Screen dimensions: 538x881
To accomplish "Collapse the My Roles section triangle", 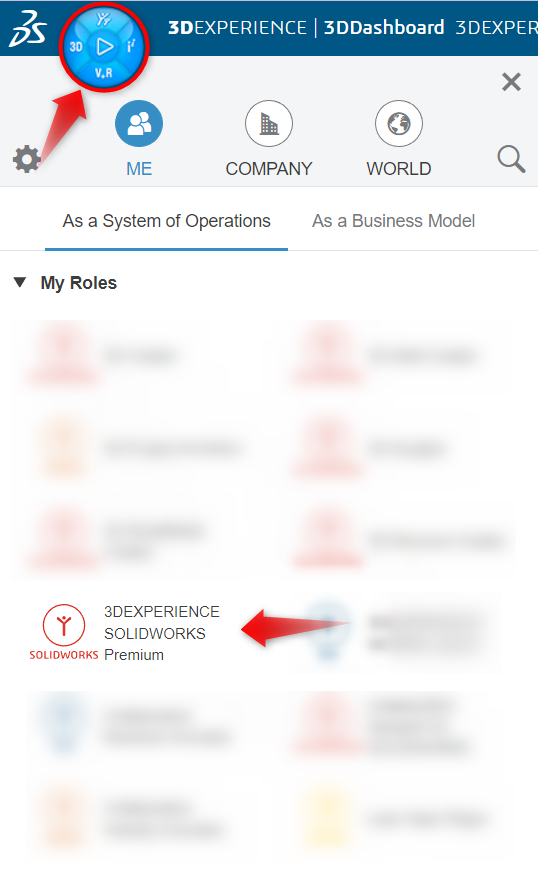I will point(20,282).
